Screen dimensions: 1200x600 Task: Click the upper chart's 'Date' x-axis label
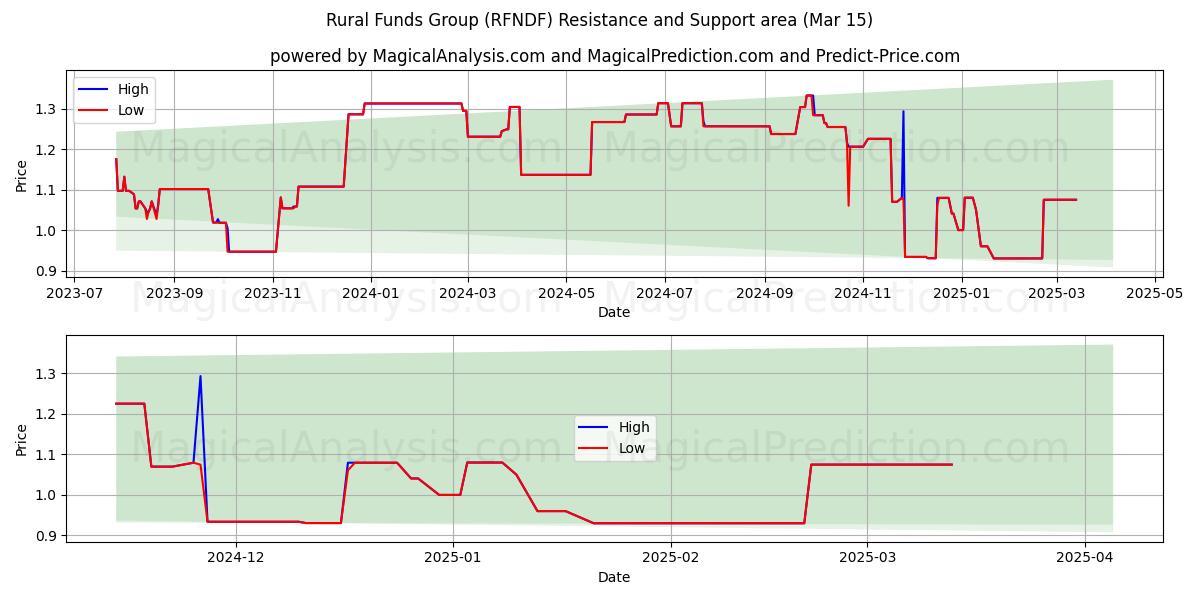[614, 312]
